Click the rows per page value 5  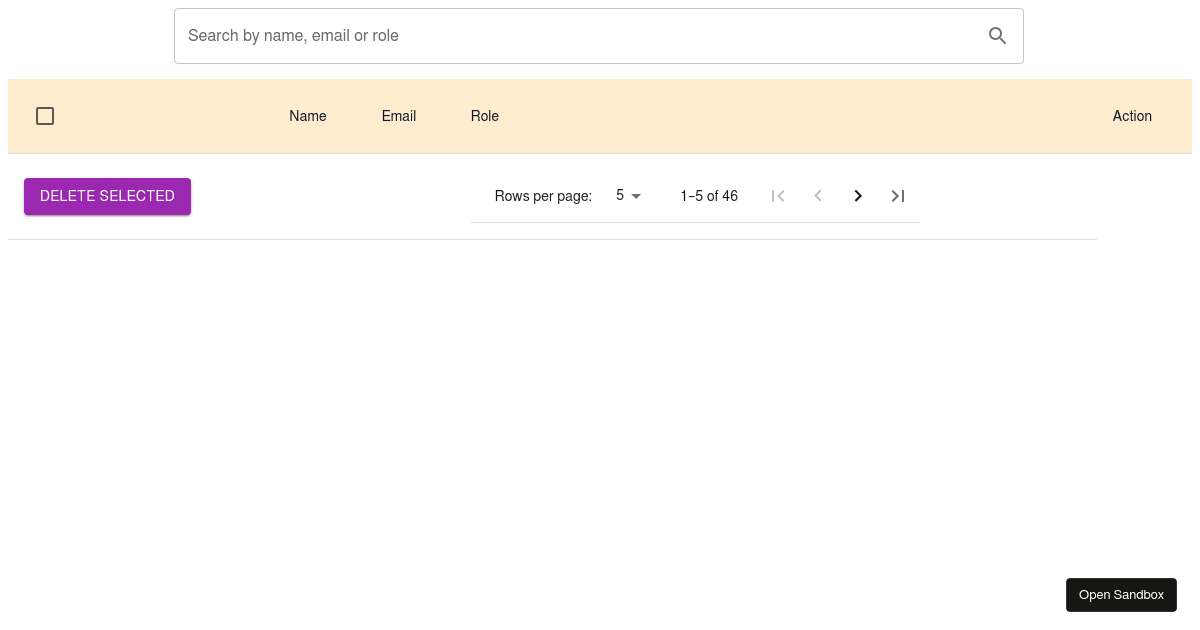coord(620,196)
